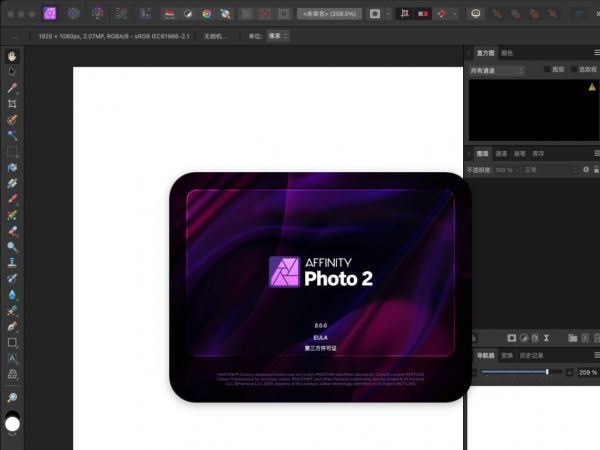Select the Artistic Text tool
600x450 pixels.
tap(12, 359)
